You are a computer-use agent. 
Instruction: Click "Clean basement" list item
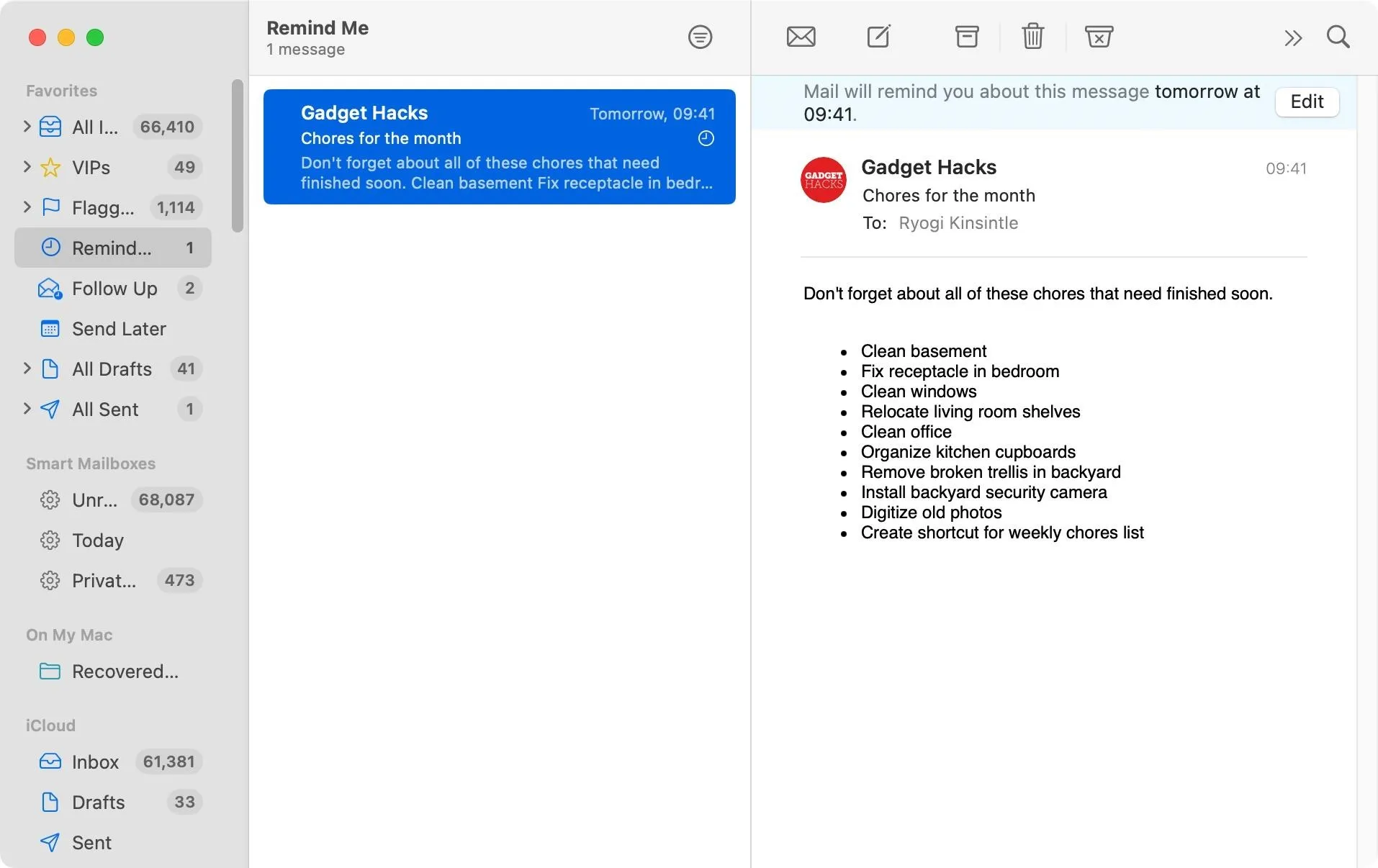tap(924, 351)
